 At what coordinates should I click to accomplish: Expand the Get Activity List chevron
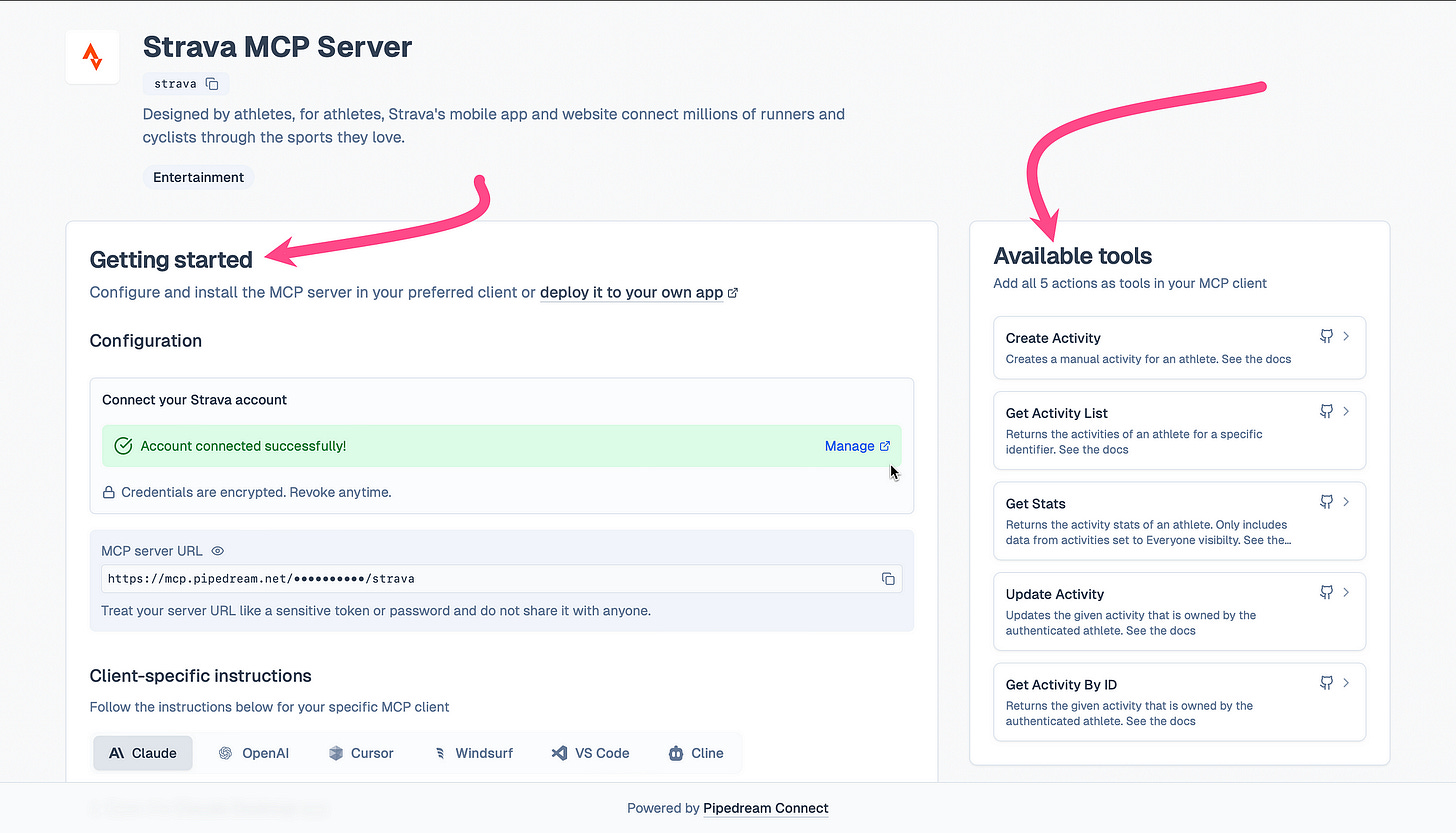coord(1347,412)
